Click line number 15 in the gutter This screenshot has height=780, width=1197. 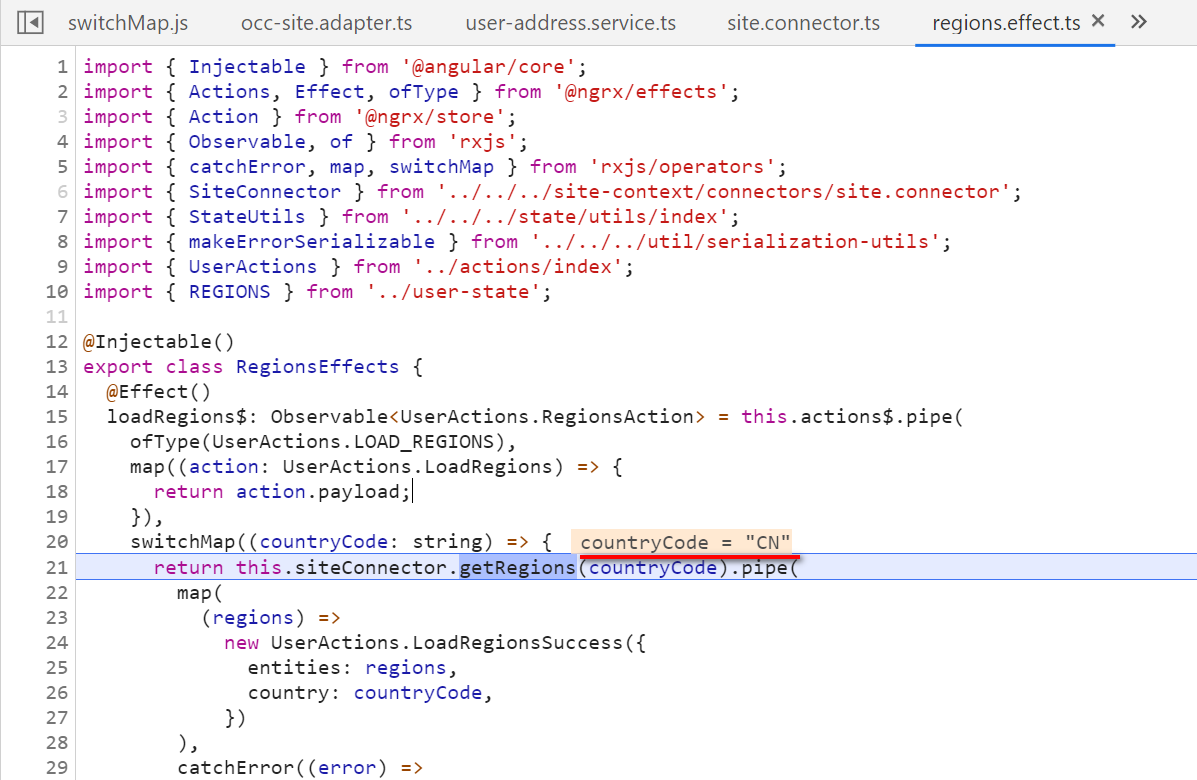coord(57,417)
